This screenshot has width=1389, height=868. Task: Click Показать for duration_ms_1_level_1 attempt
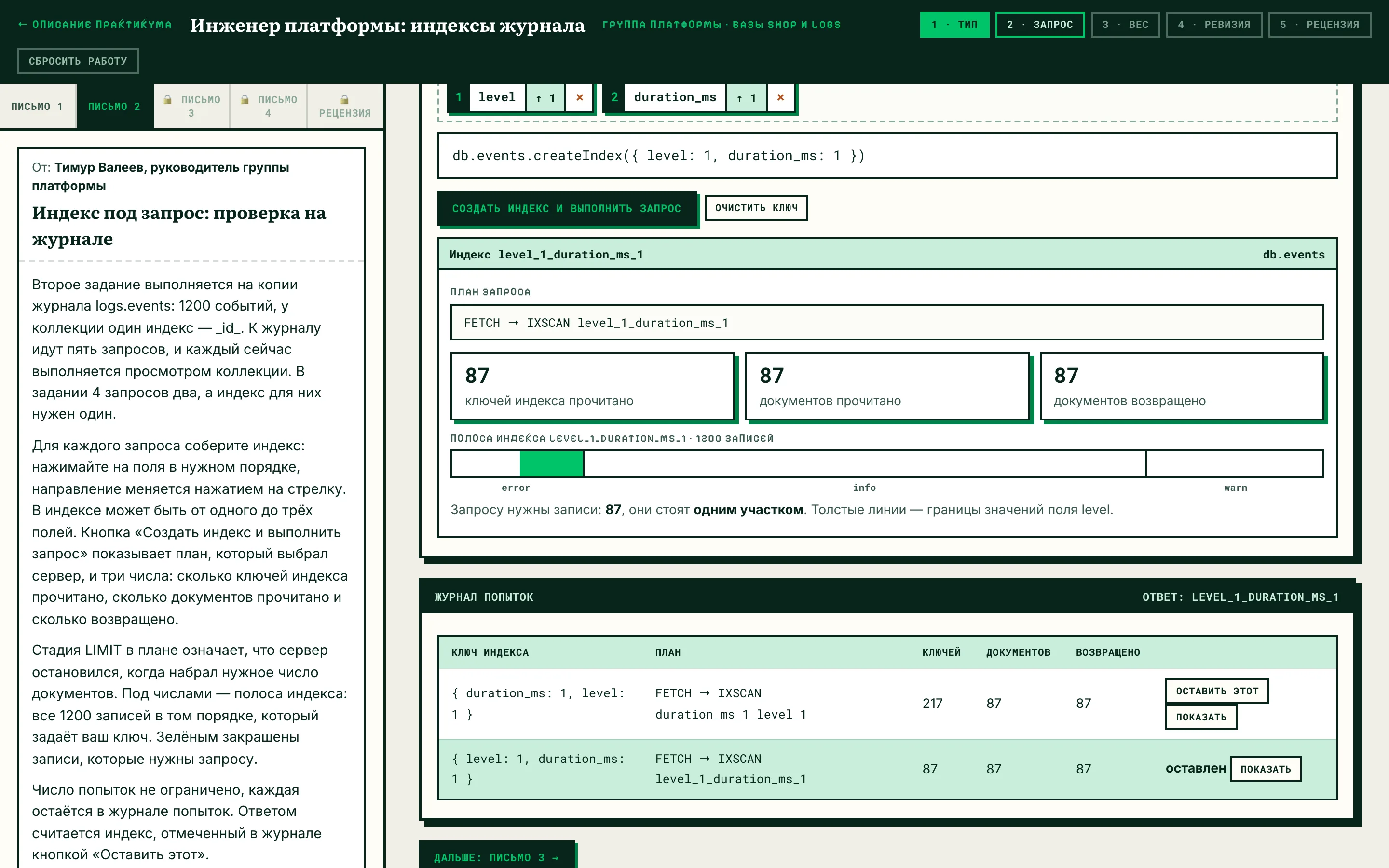click(1201, 717)
